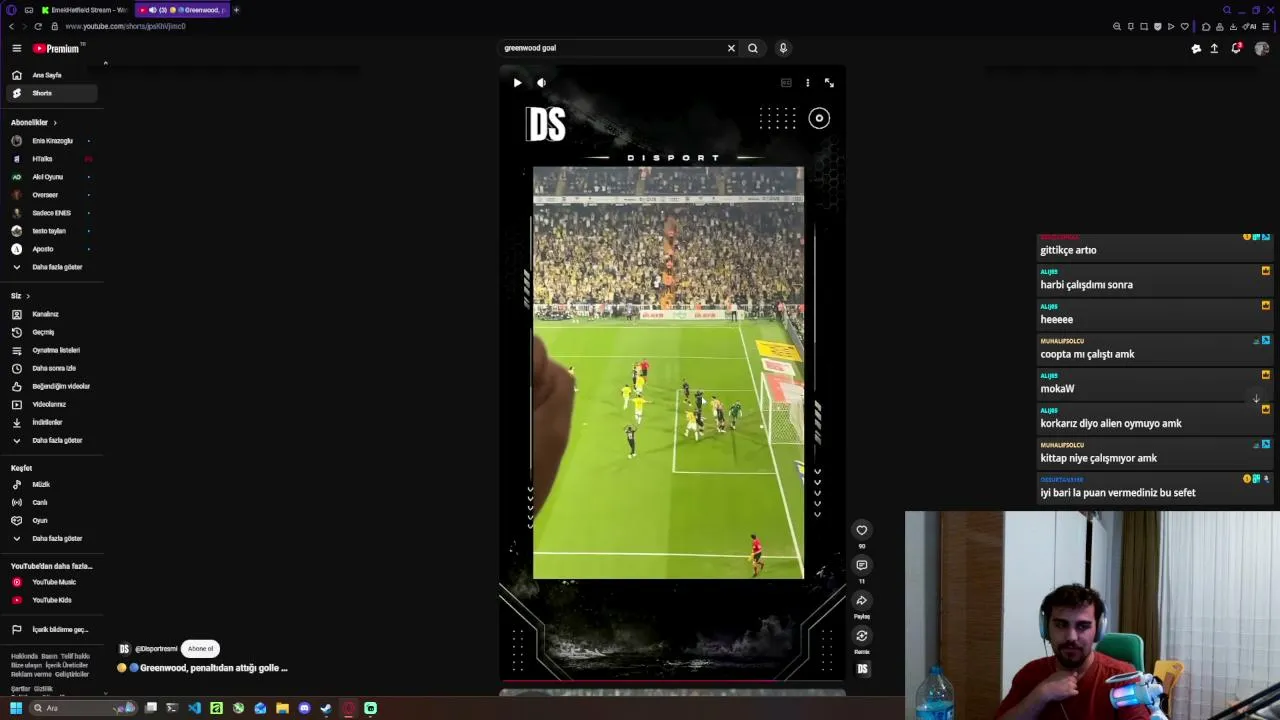Viewport: 1280px width, 720px height.
Task: Open the Windows Start menu
Action: [15, 708]
